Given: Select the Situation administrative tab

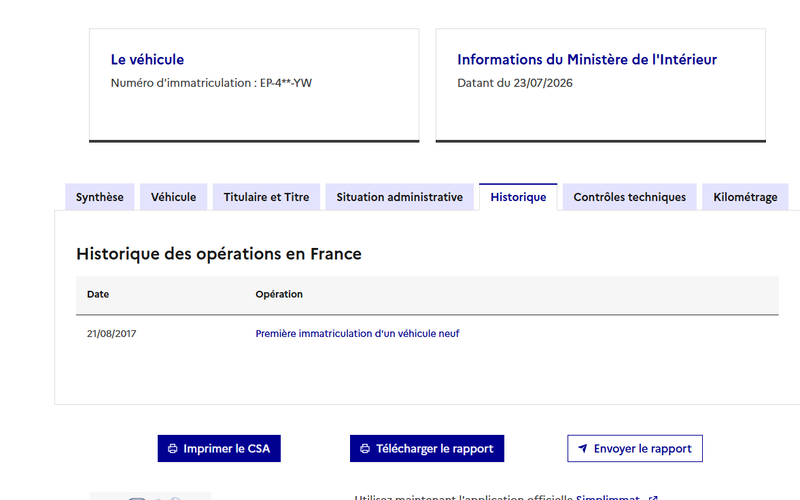Looking at the screenshot, I should coord(399,197).
